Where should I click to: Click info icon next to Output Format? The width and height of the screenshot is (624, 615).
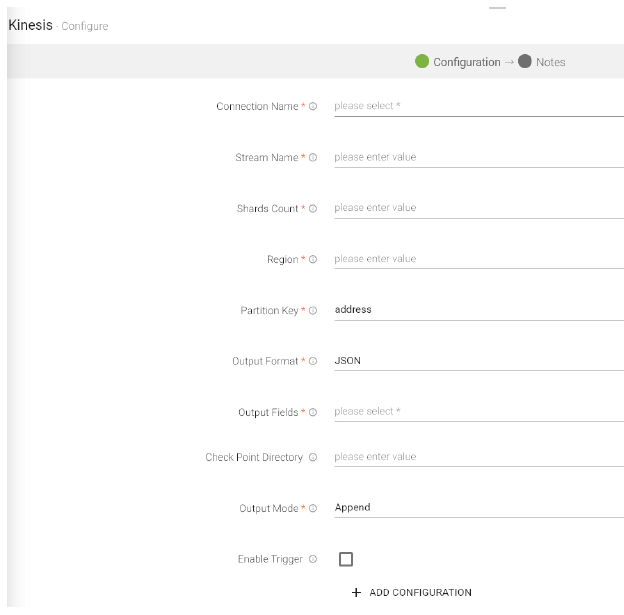313,362
